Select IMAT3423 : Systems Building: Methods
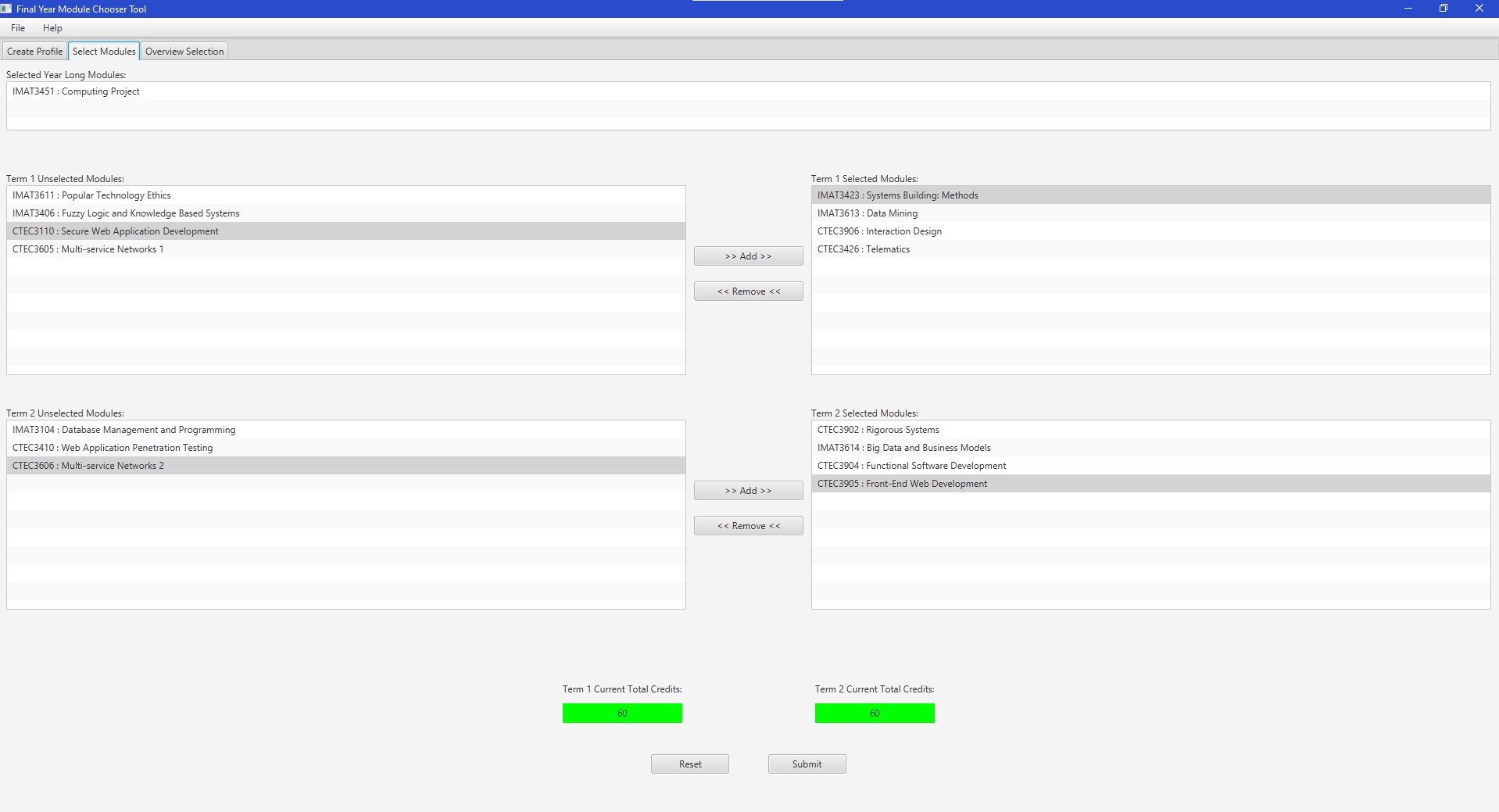Viewport: 1499px width, 812px height. click(1151, 195)
